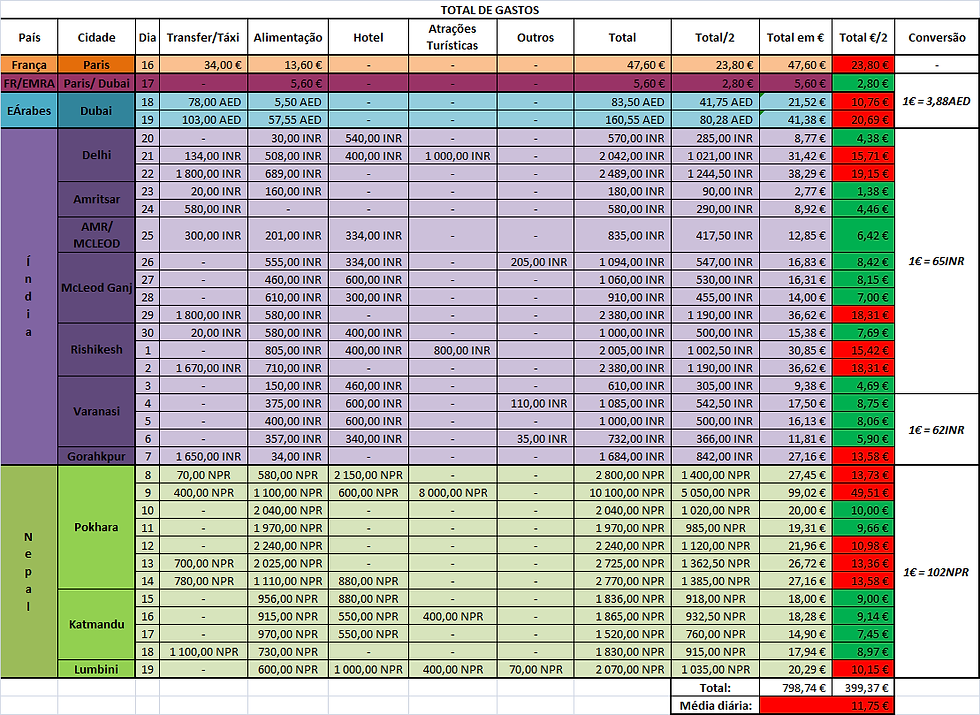Click the 'Amritsar' city cell
This screenshot has height=715, width=980.
pyautogui.click(x=96, y=199)
